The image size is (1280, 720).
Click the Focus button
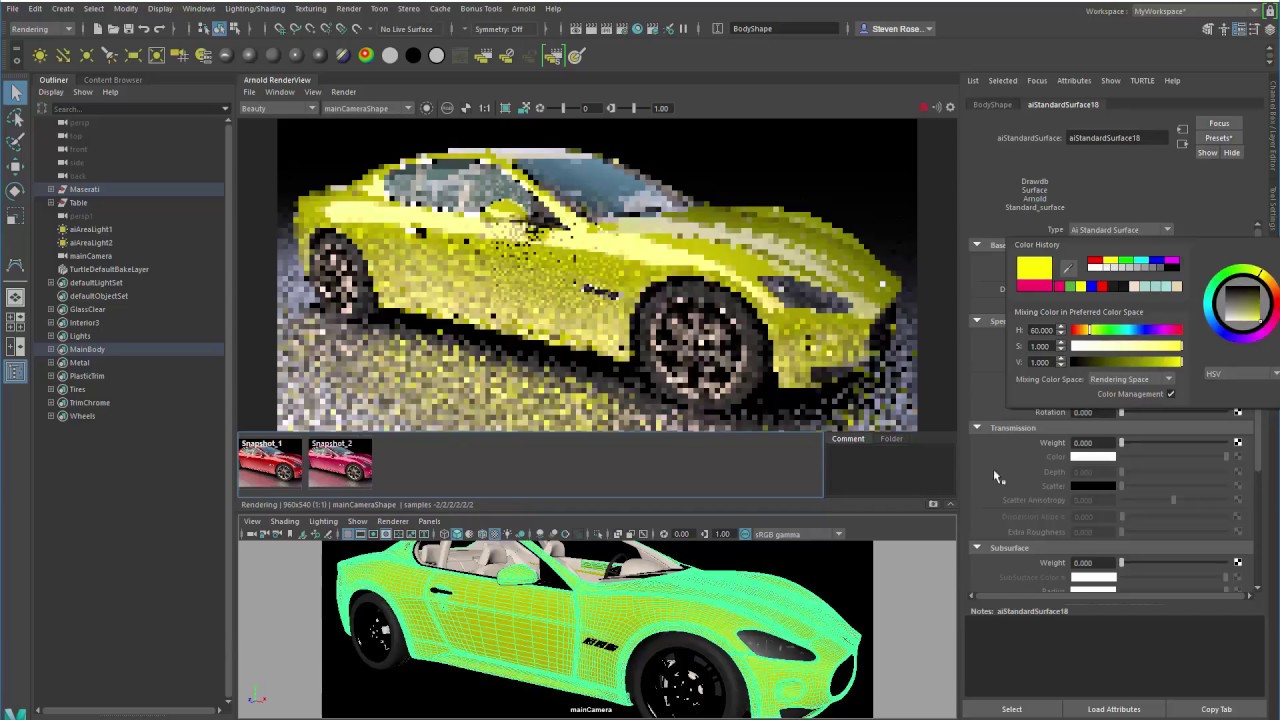(1219, 123)
